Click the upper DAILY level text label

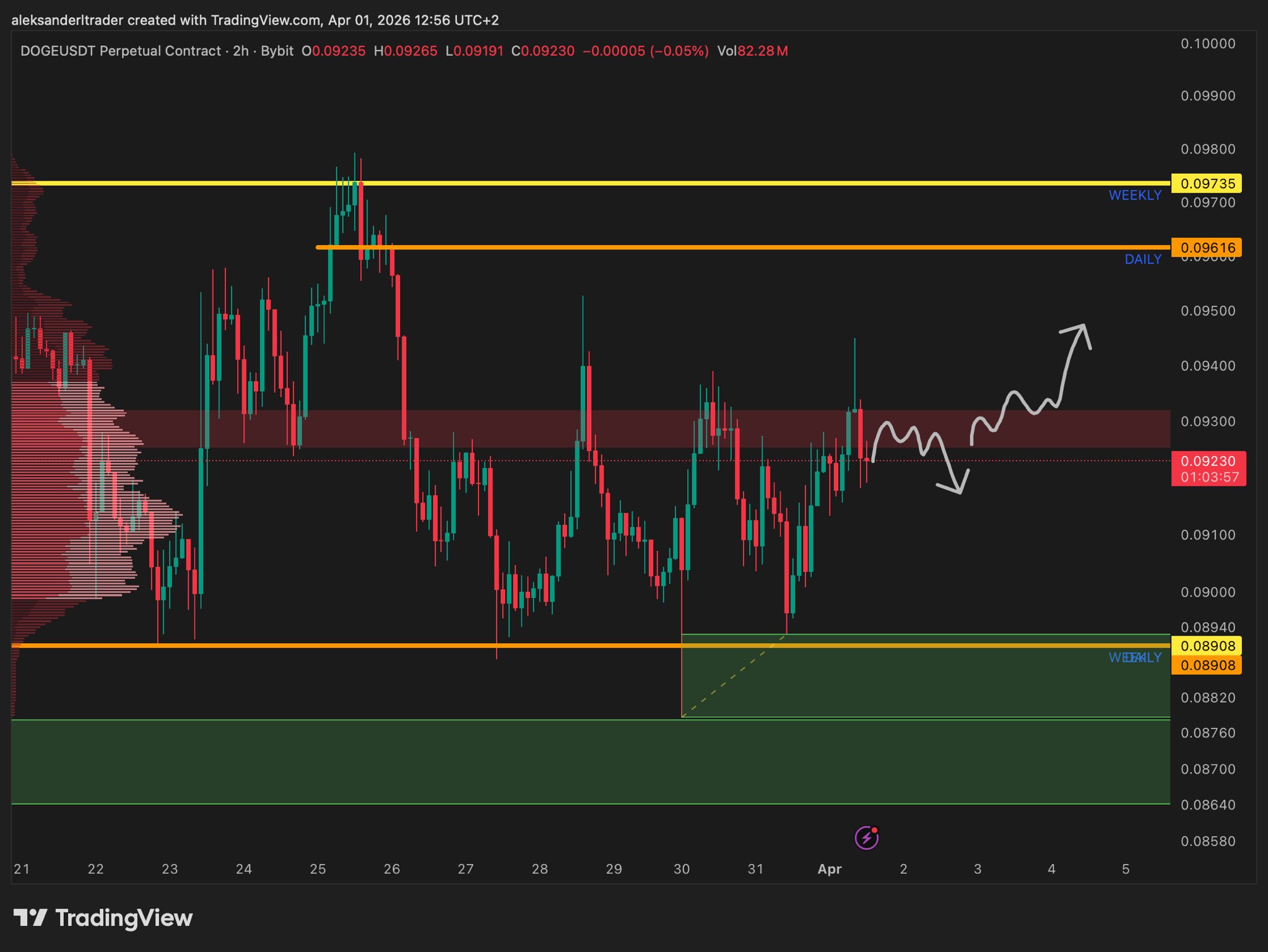(x=1142, y=260)
